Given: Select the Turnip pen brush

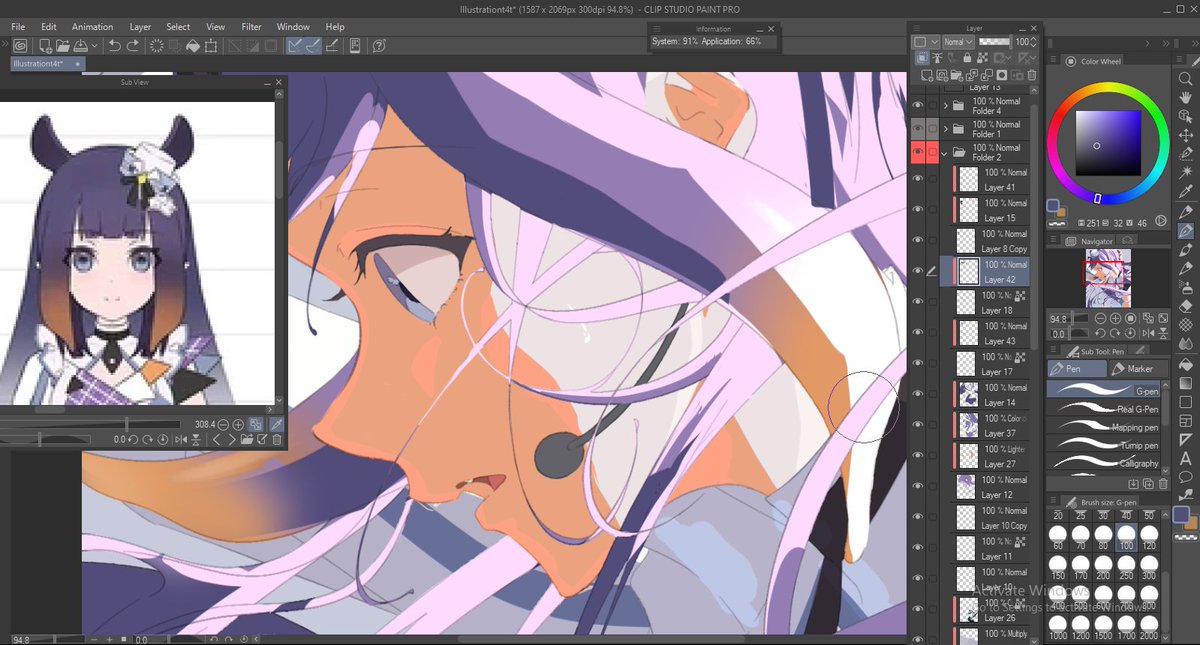Looking at the screenshot, I should coord(1103,445).
